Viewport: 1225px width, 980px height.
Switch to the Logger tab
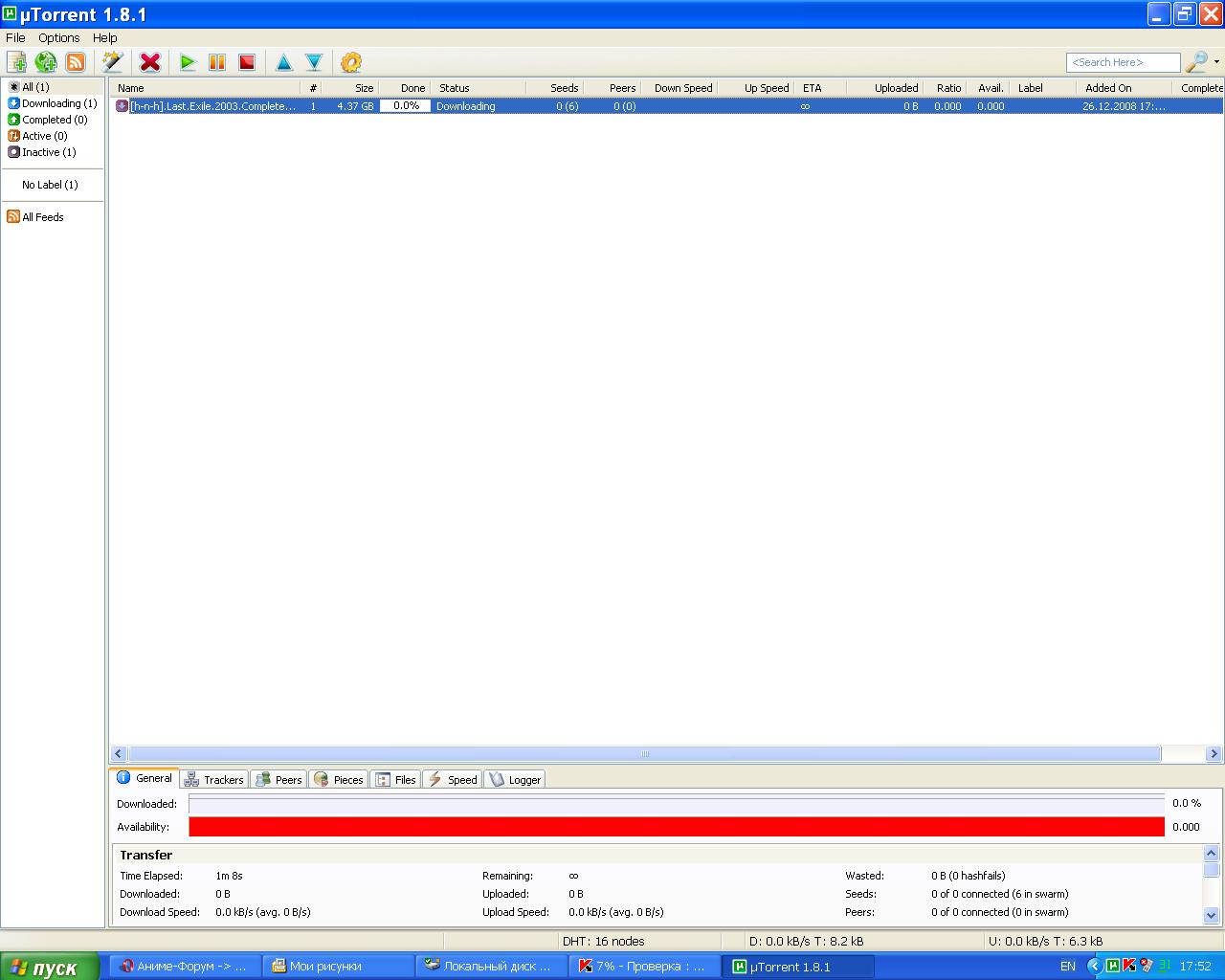coord(515,780)
